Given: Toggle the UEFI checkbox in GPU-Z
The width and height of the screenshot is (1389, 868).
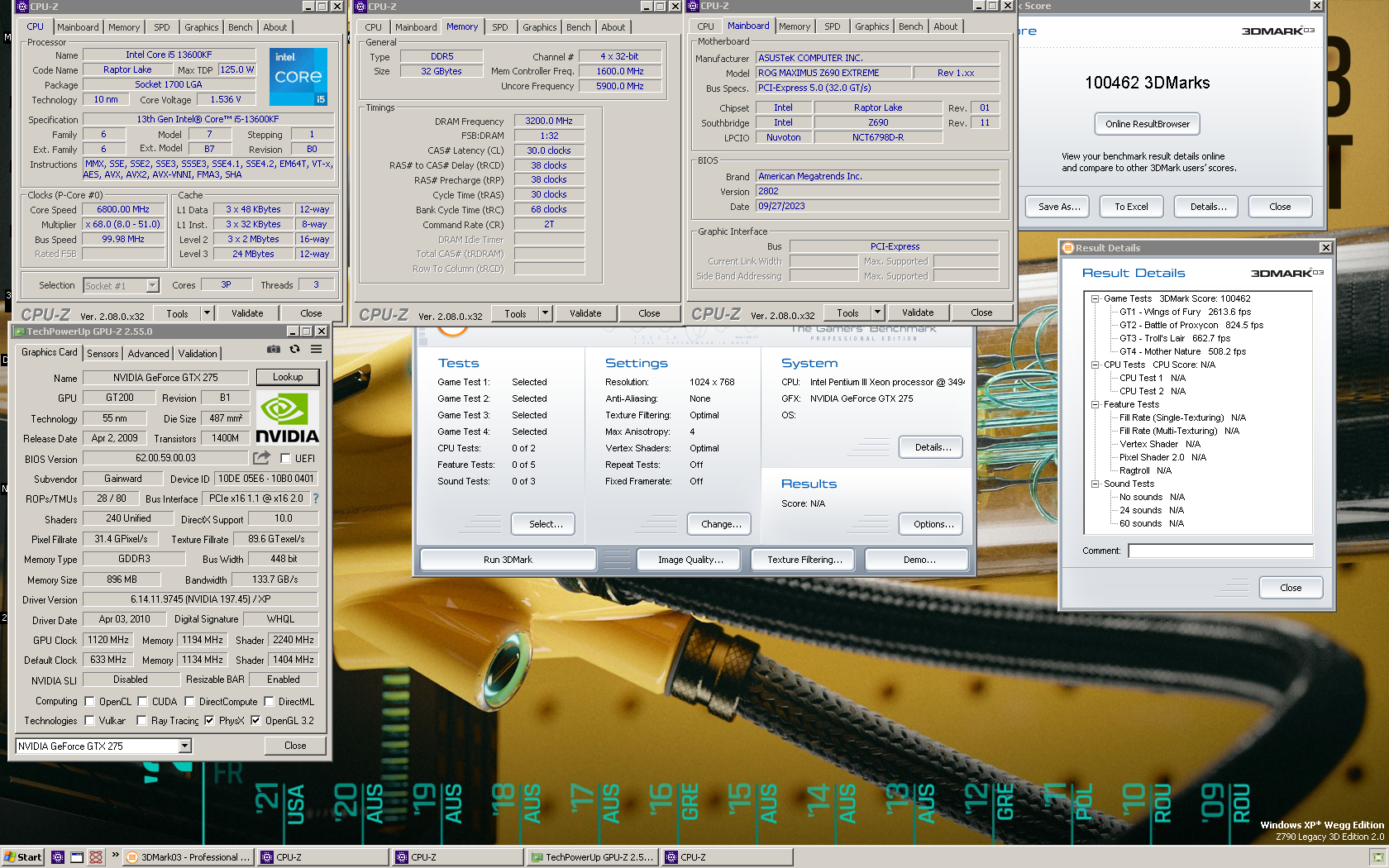Looking at the screenshot, I should click(x=285, y=458).
